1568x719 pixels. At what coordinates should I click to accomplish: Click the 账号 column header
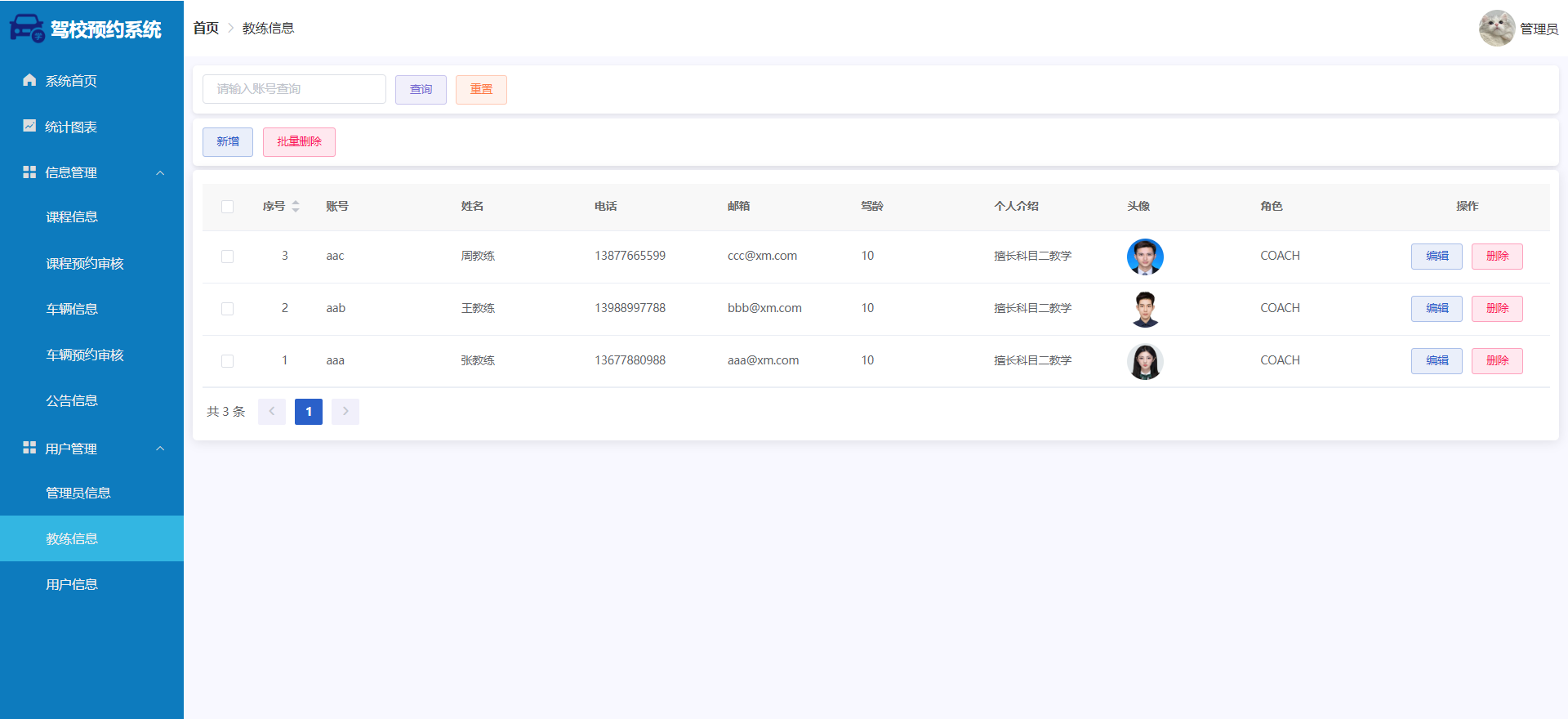point(337,206)
